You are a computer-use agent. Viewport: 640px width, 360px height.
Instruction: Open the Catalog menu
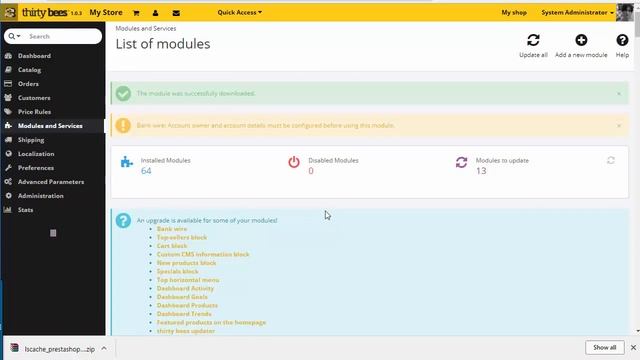click(29, 70)
